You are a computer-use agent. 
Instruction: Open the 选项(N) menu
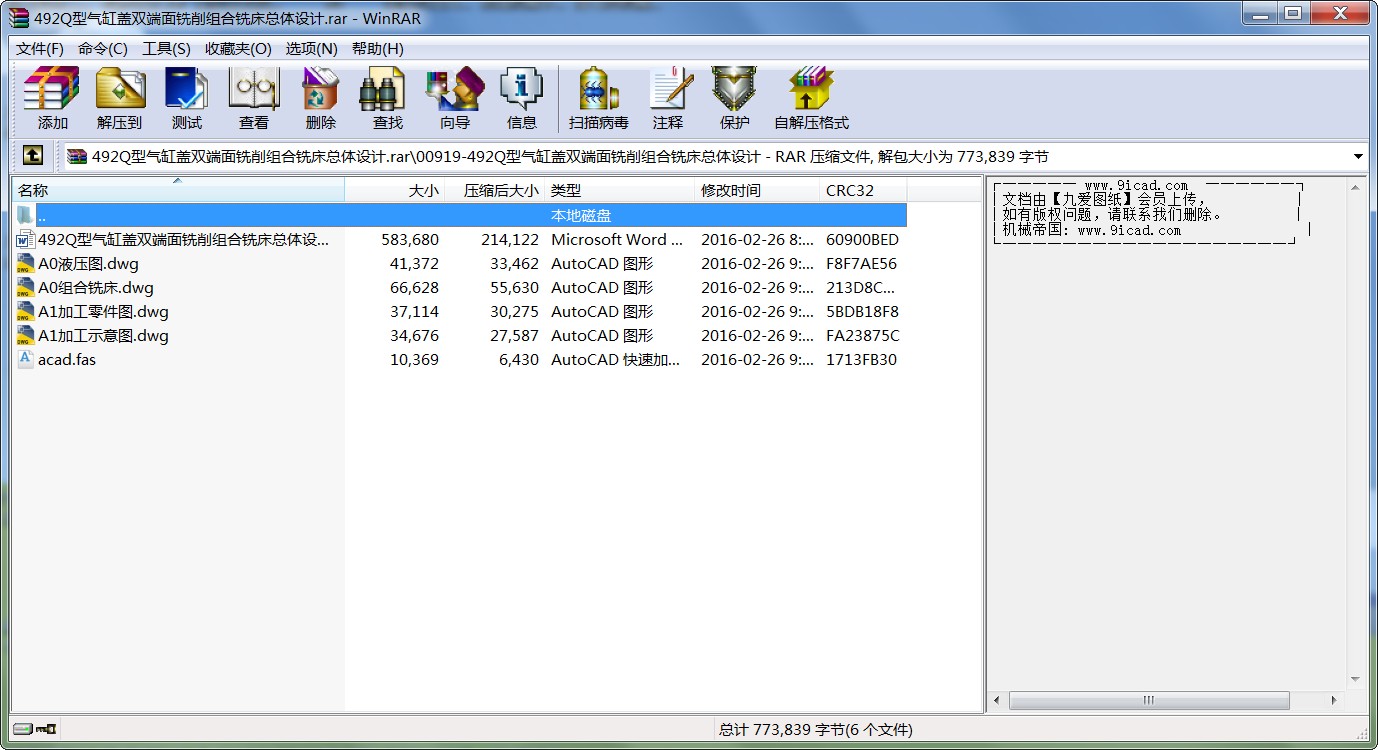click(311, 48)
